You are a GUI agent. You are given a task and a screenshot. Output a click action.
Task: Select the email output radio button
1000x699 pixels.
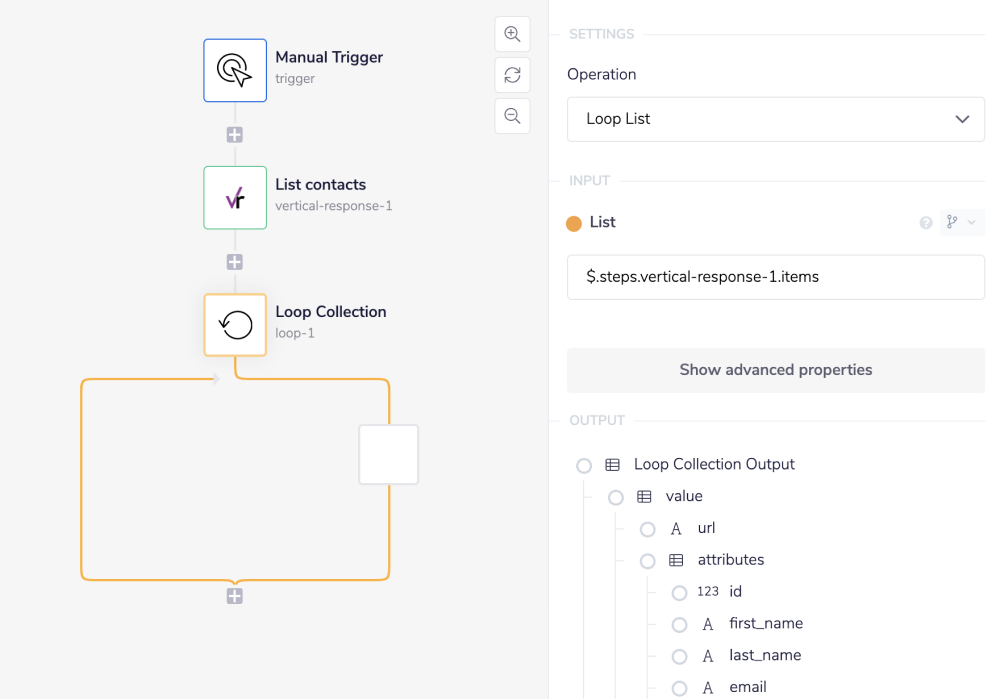click(680, 688)
